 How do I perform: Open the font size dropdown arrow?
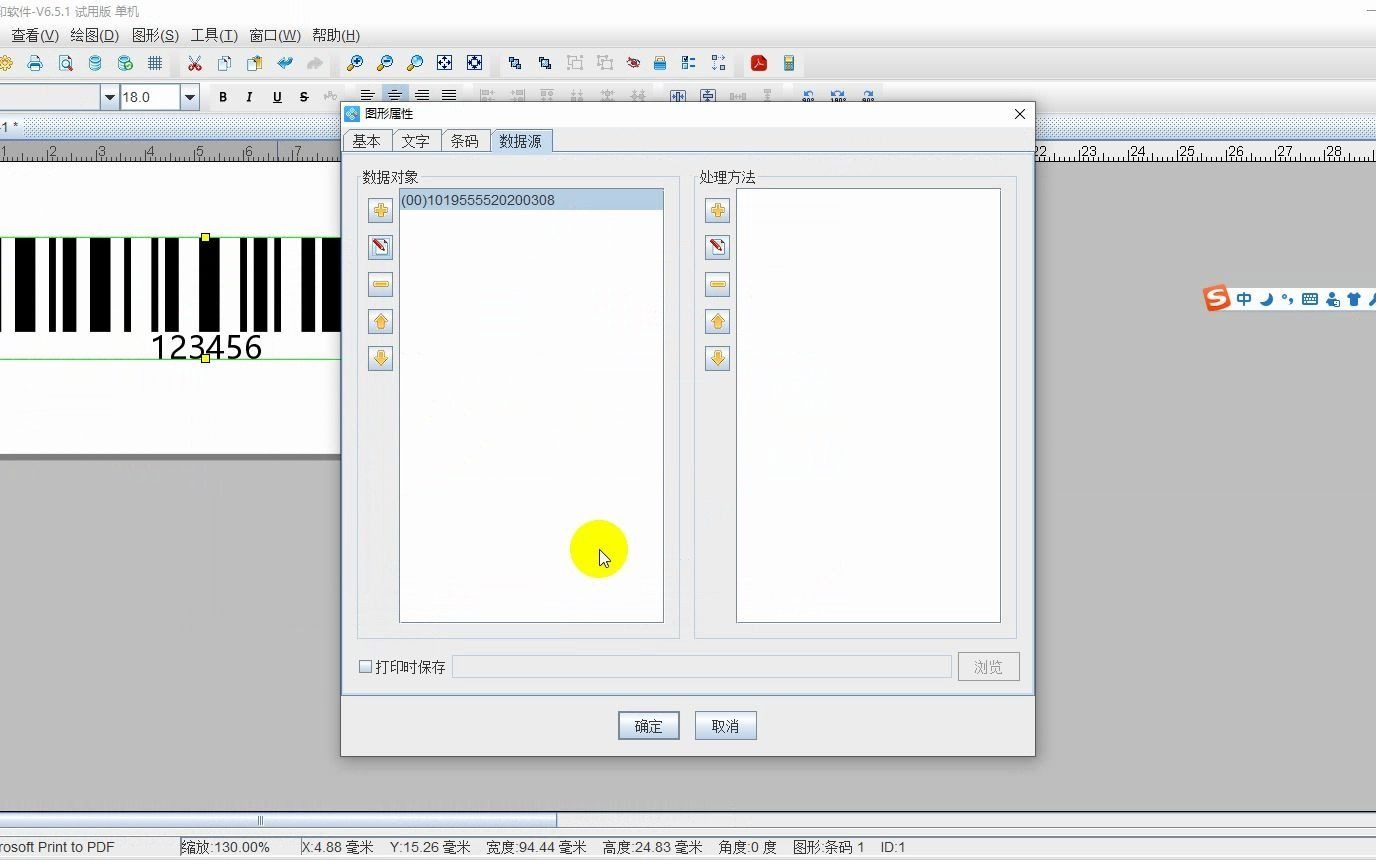point(189,97)
